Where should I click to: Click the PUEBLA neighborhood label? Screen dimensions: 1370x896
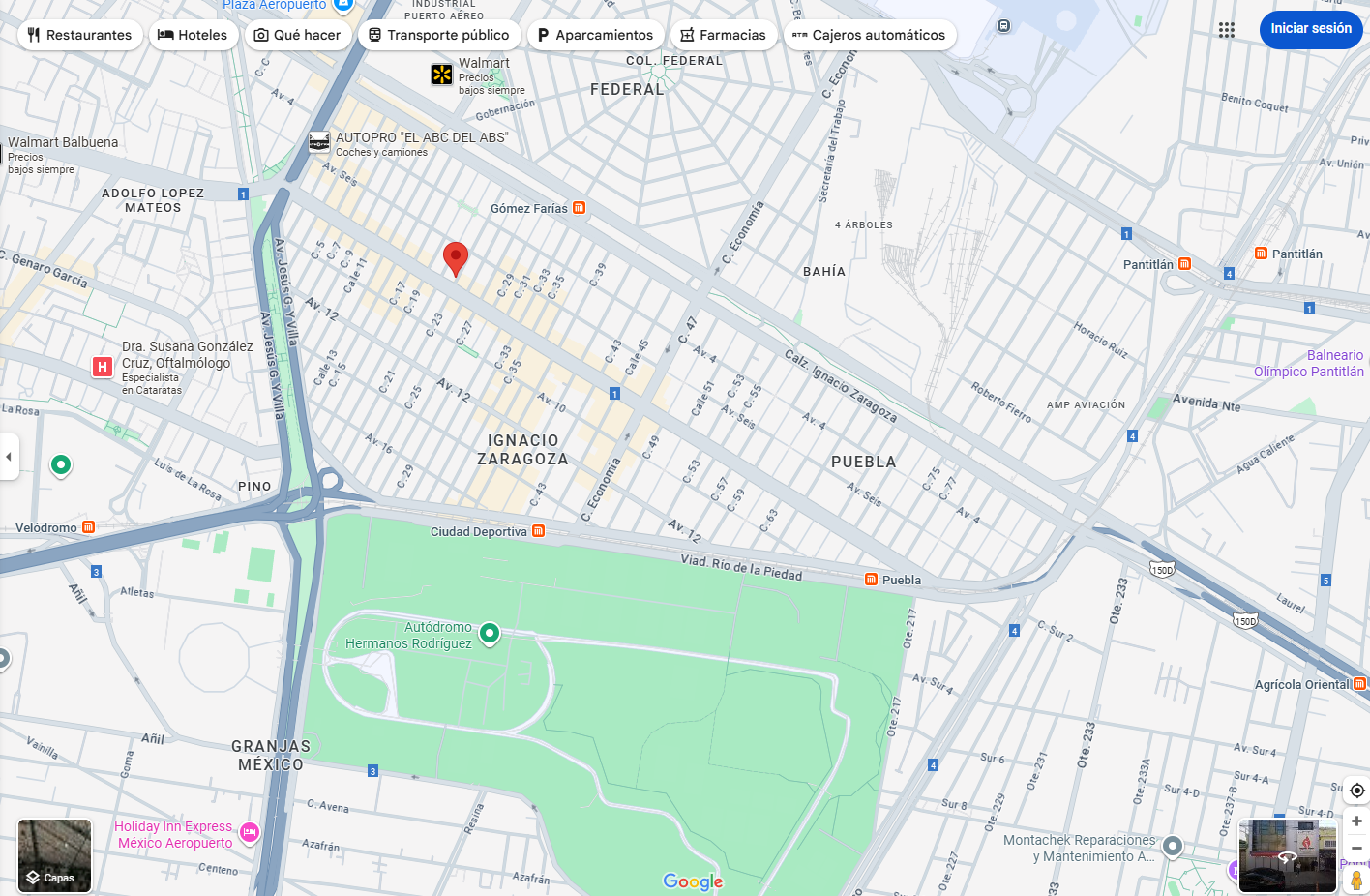click(x=864, y=463)
